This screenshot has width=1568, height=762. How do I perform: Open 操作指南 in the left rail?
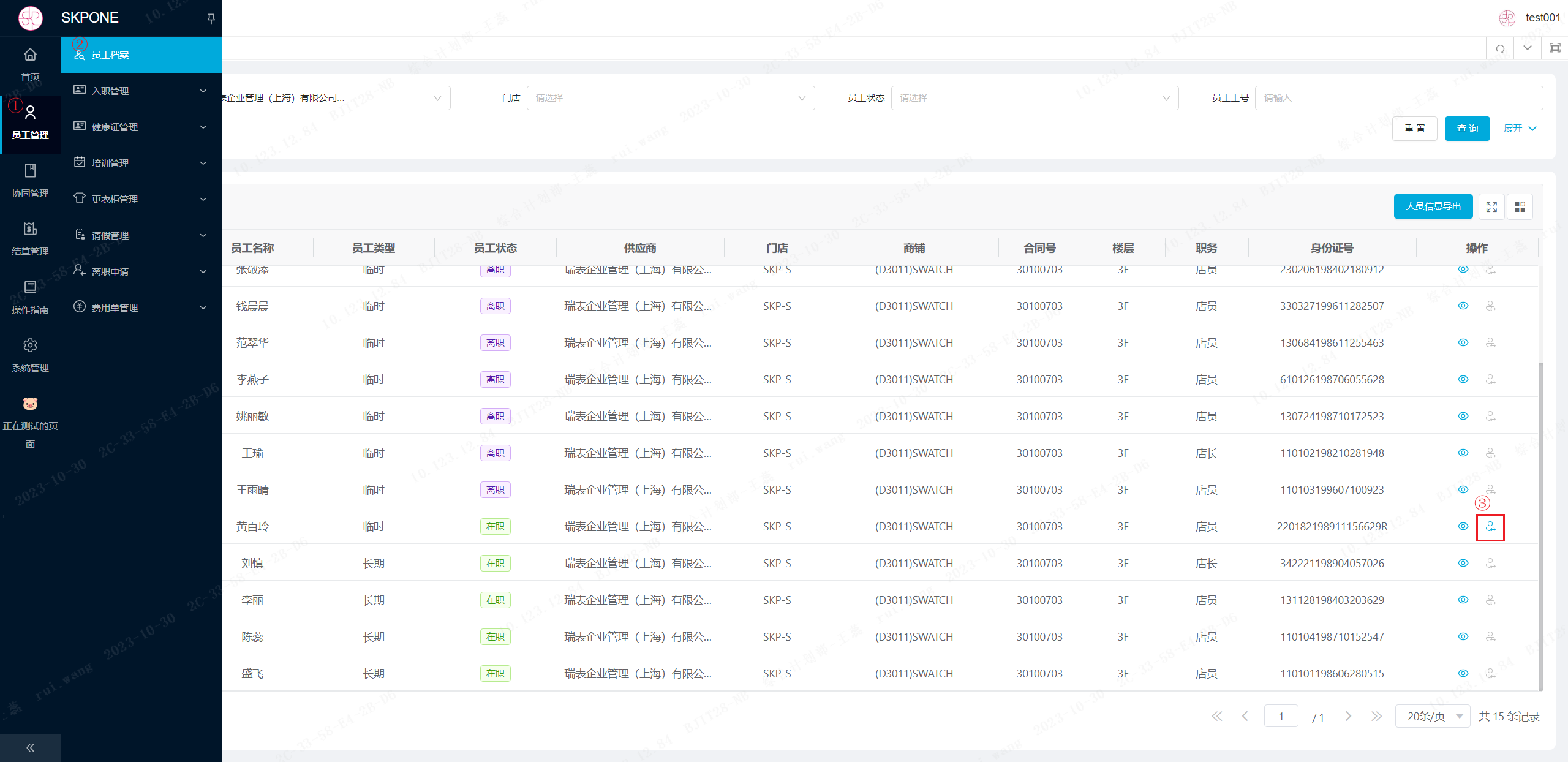coord(30,298)
